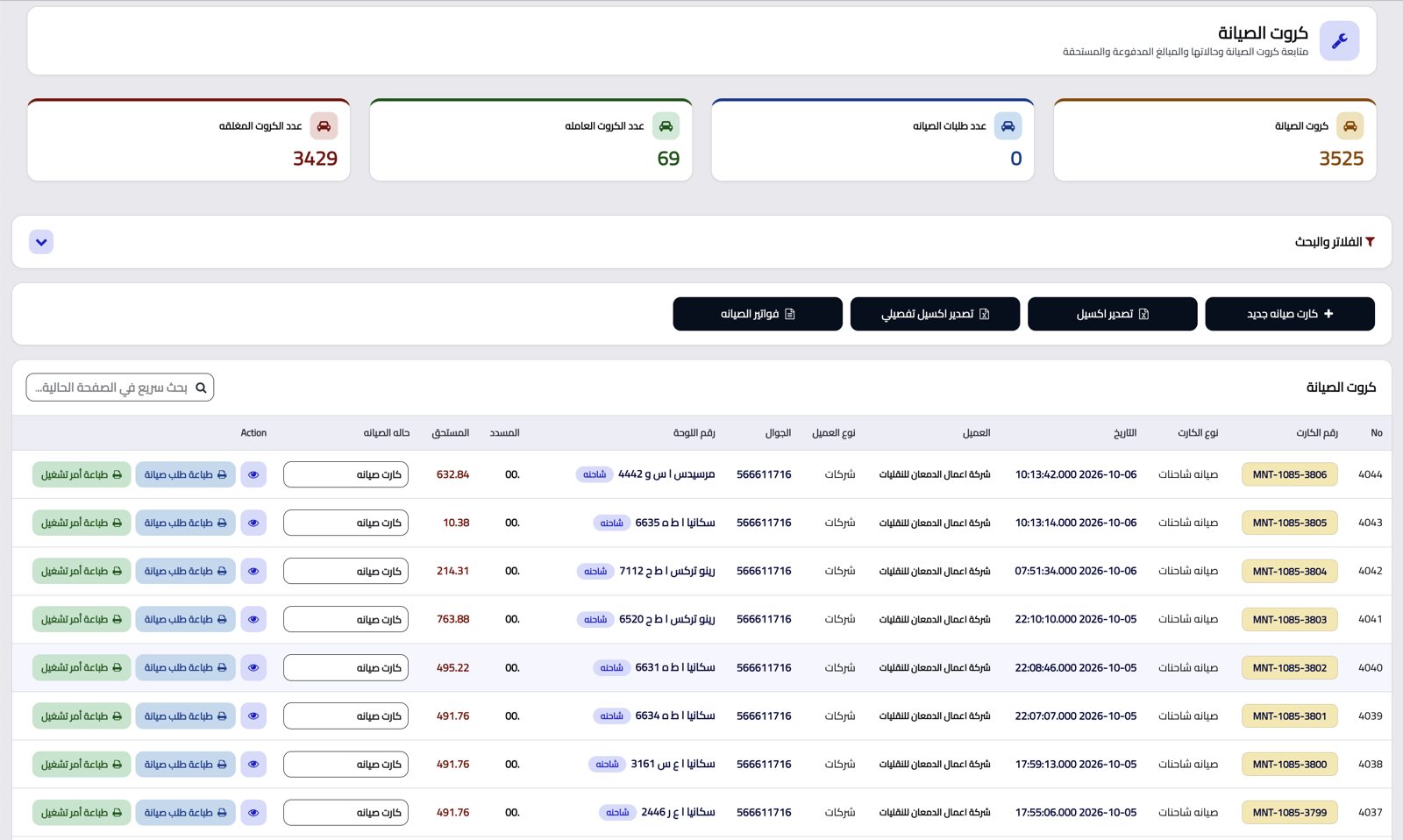Print work order طباعة أمر تشغيل for MNT-1085-3802
Screen dimensions: 1403x840
[82, 667]
